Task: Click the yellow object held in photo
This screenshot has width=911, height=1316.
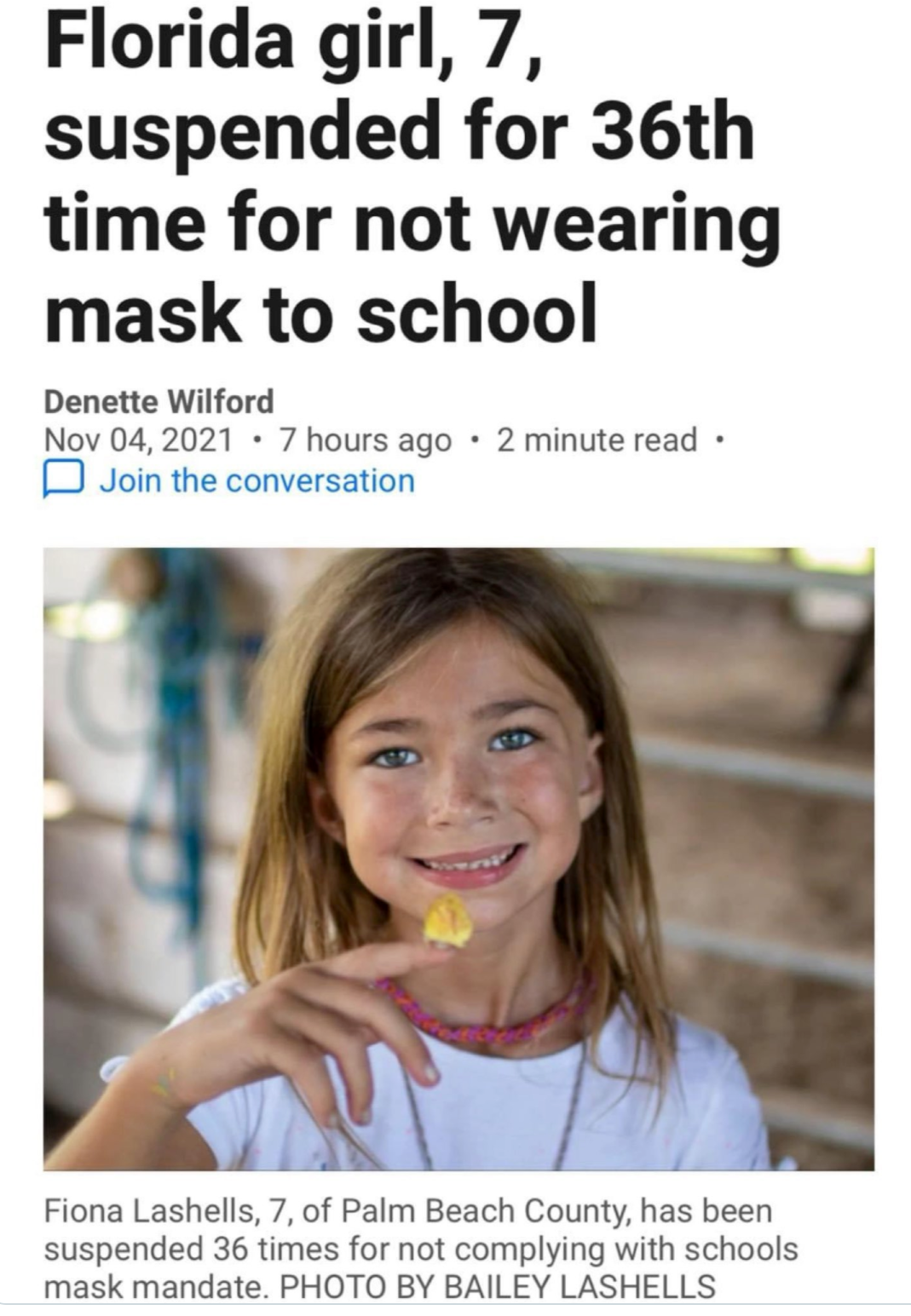Action: tap(448, 920)
